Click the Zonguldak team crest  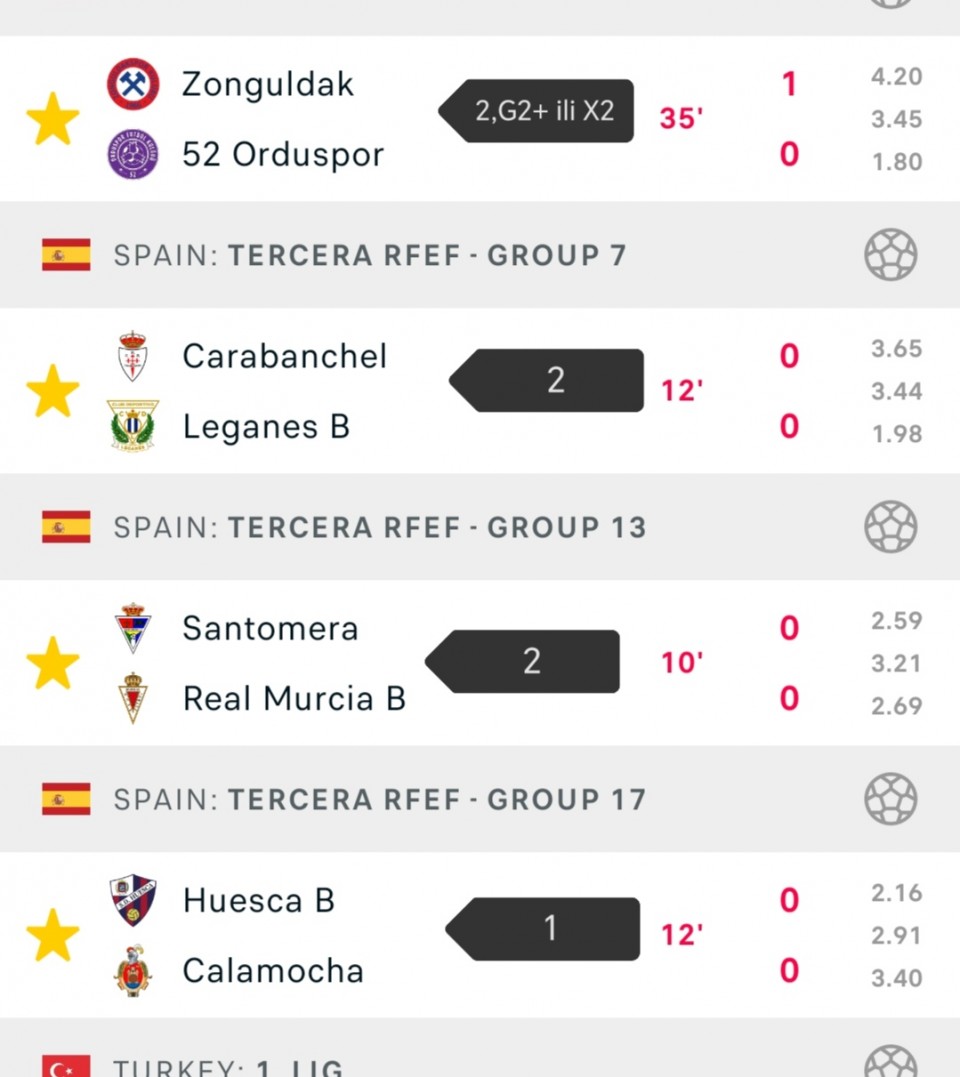pyautogui.click(x=133, y=84)
